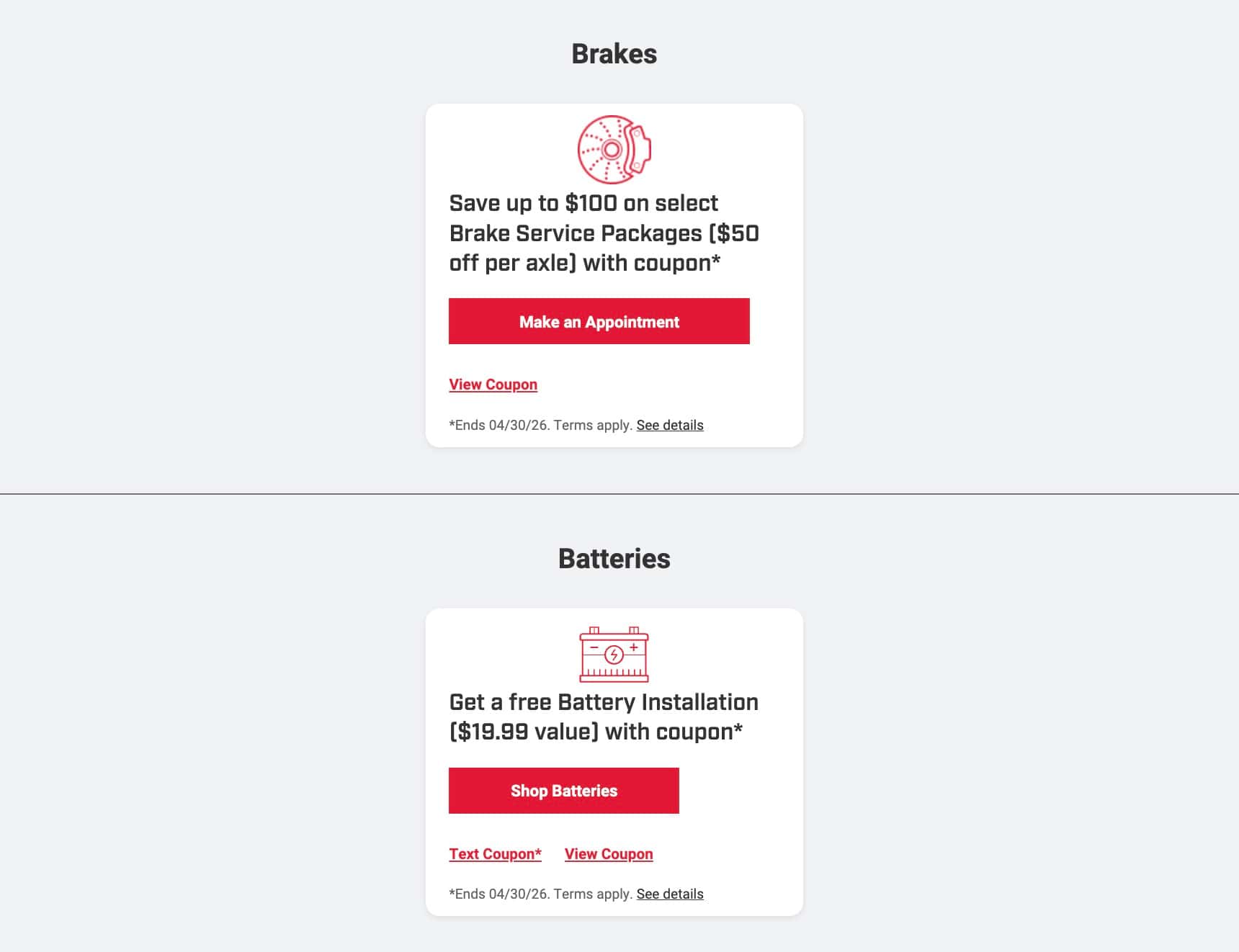Click the brake offer 'Ends 04/30/26' text
The image size is (1239, 952).
540,425
